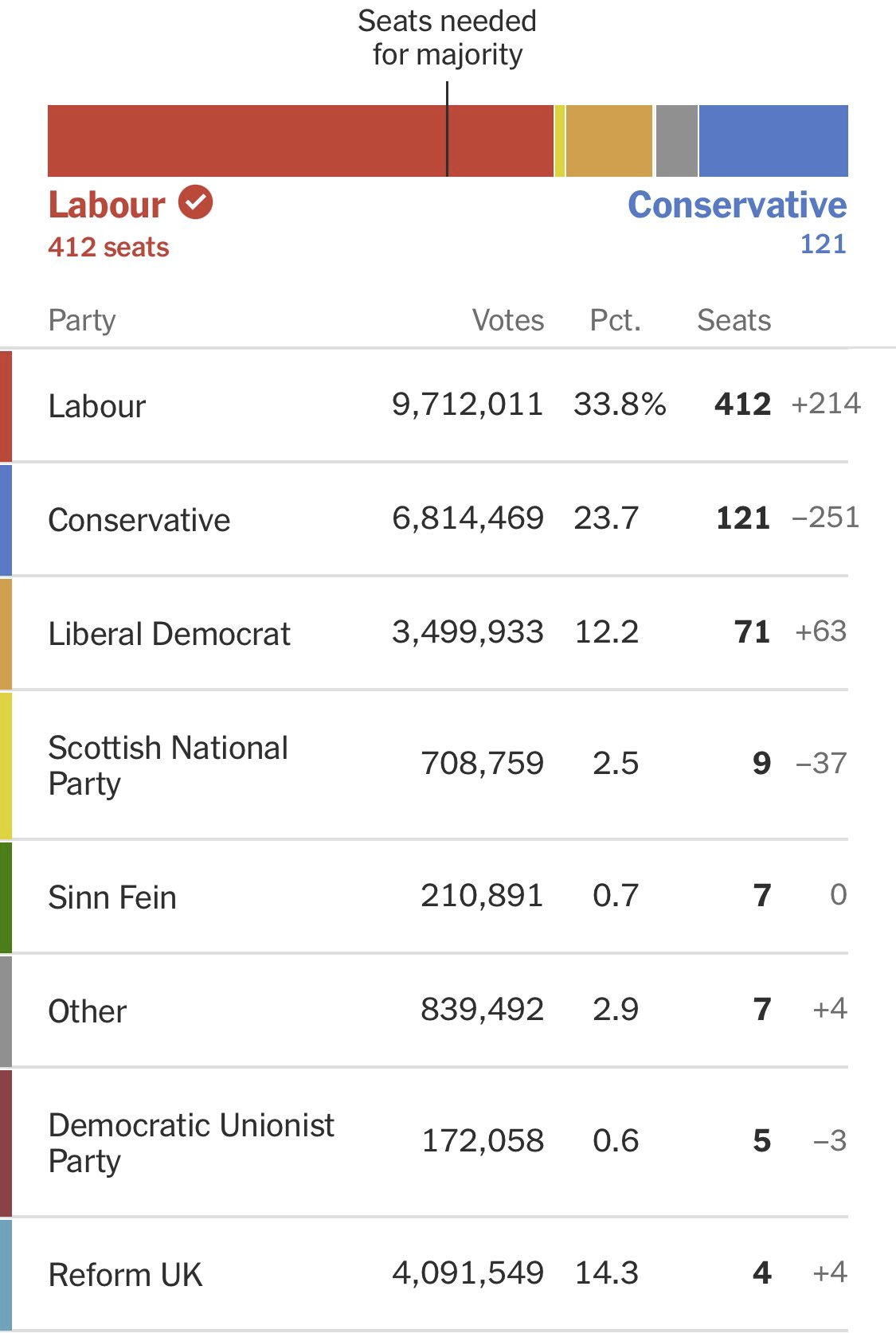The image size is (896, 1333).
Task: Click the Seats column header
Action: click(734, 320)
